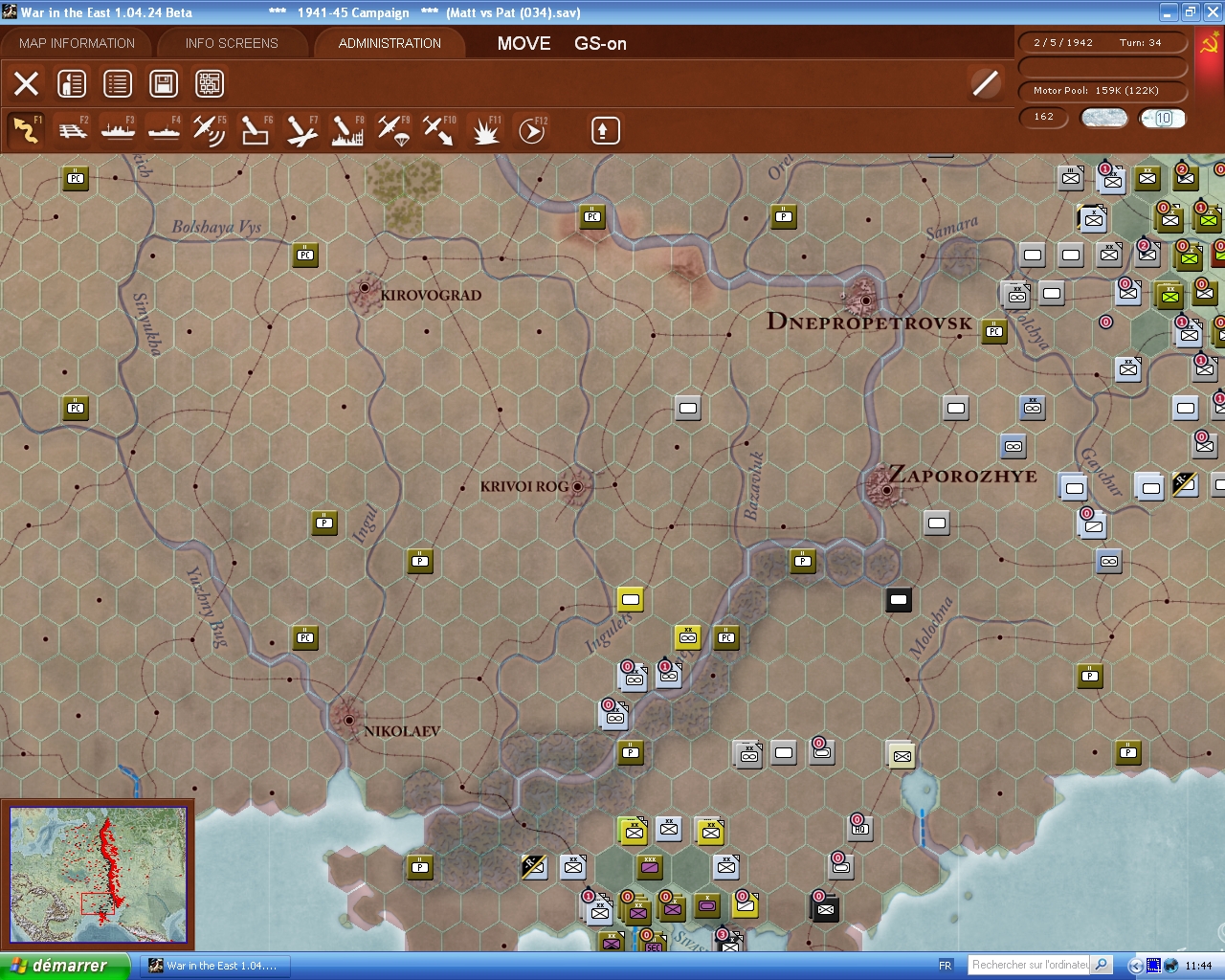The height and width of the screenshot is (980, 1225).
Task: Select the PC counter beside Dnepropetrovsk label
Action: tap(994, 331)
